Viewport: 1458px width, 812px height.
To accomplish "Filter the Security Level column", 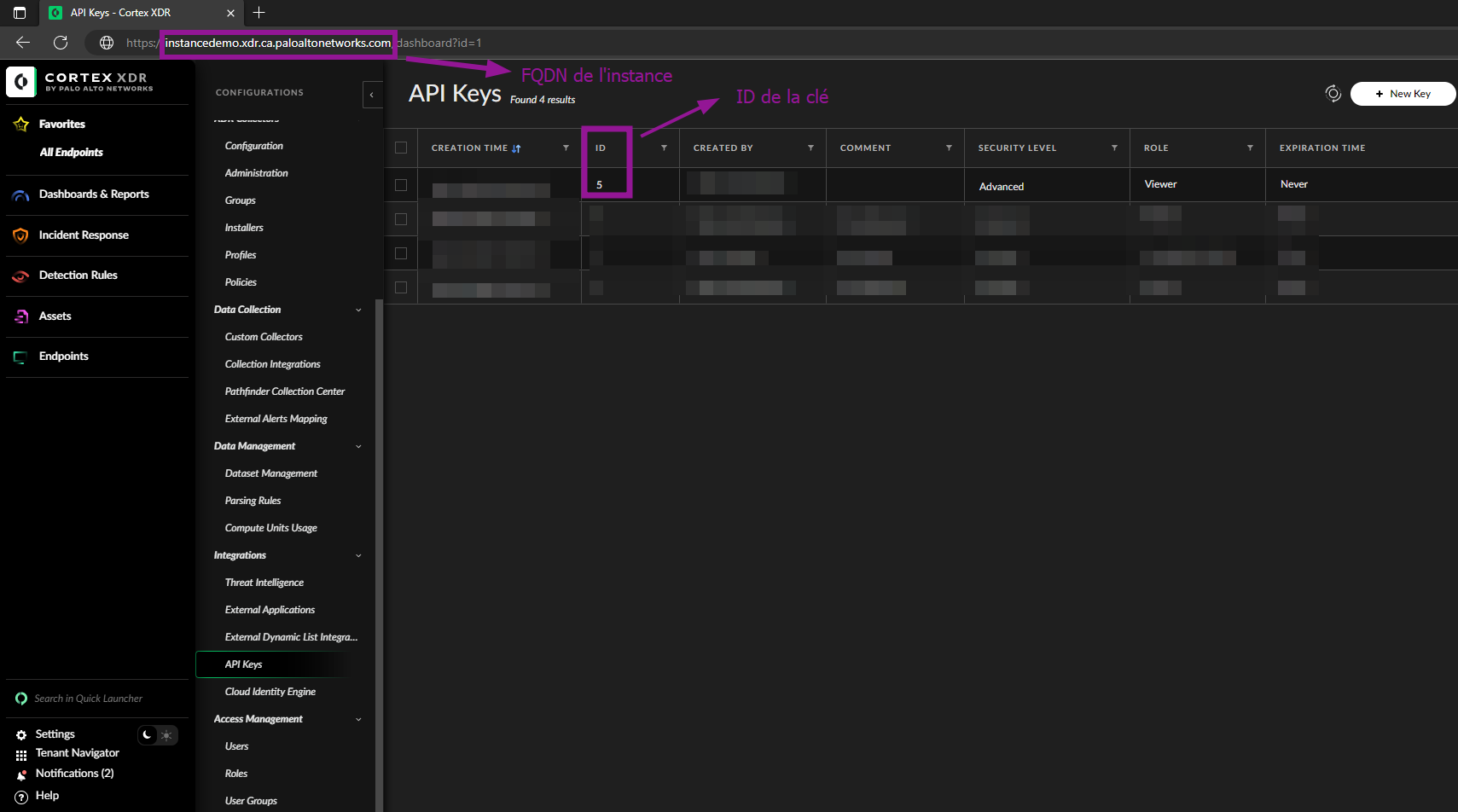I will [1114, 148].
